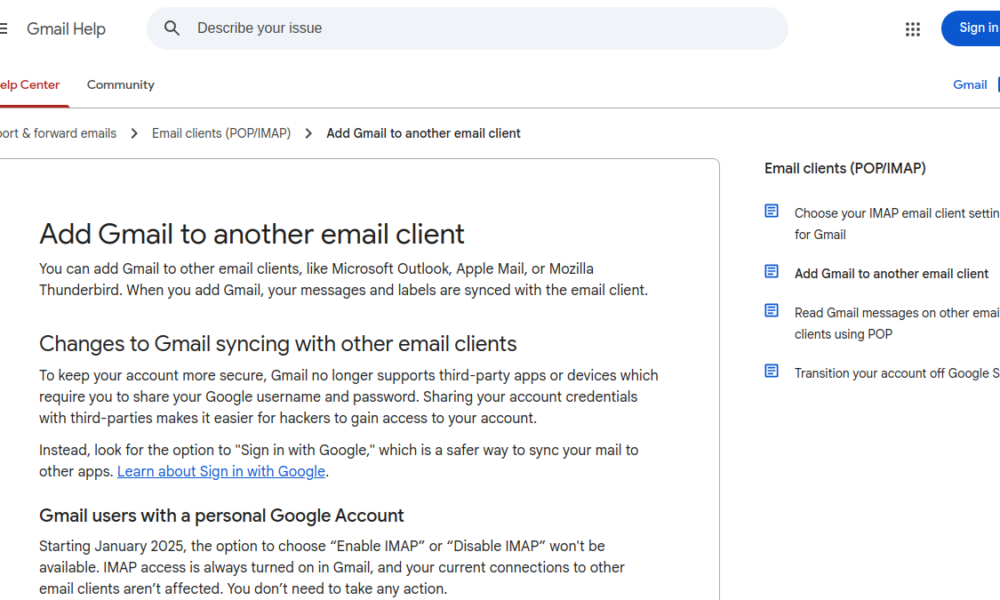Open the hamburger main menu icon
The width and height of the screenshot is (1000, 600).
(3, 29)
